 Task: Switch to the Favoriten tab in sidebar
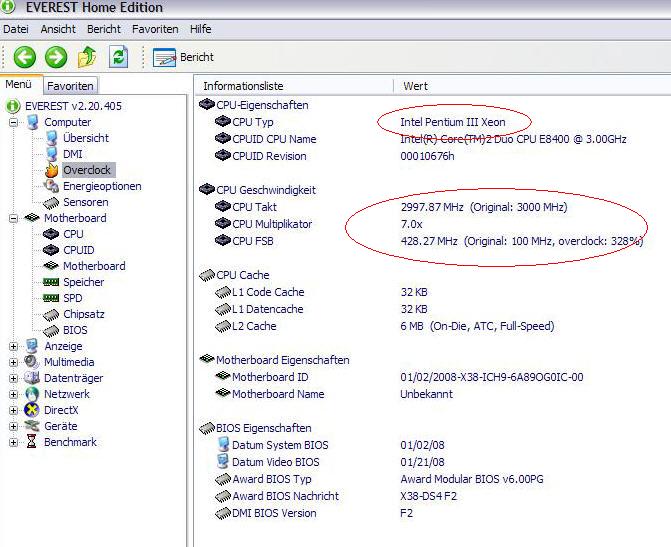tap(70, 86)
